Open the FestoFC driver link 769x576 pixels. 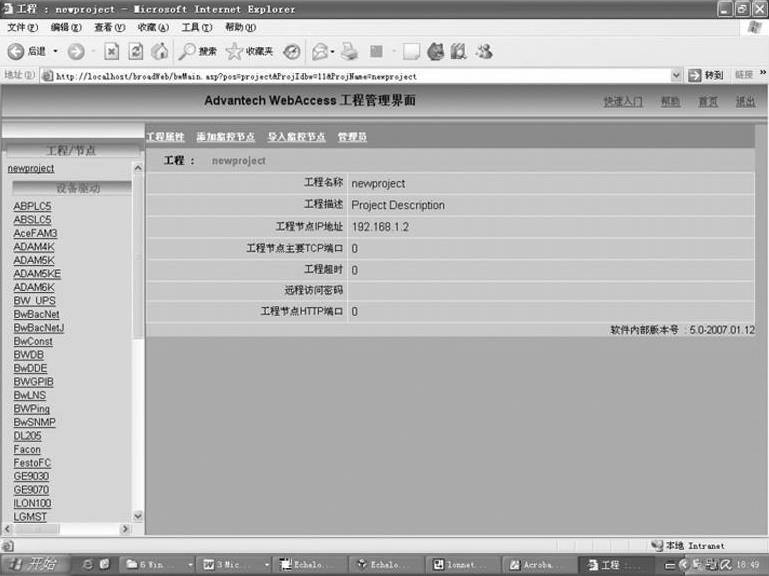[x=32, y=463]
